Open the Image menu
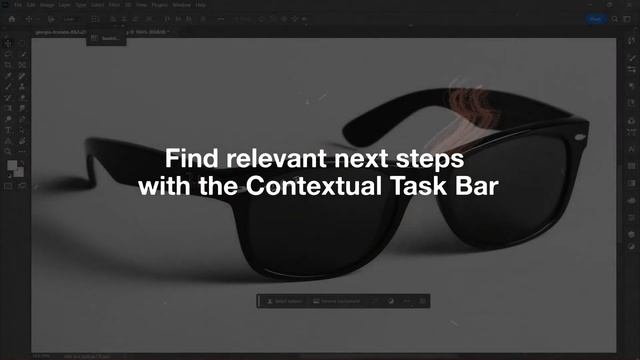Image resolution: width=640 pixels, height=360 pixels. click(x=47, y=5)
